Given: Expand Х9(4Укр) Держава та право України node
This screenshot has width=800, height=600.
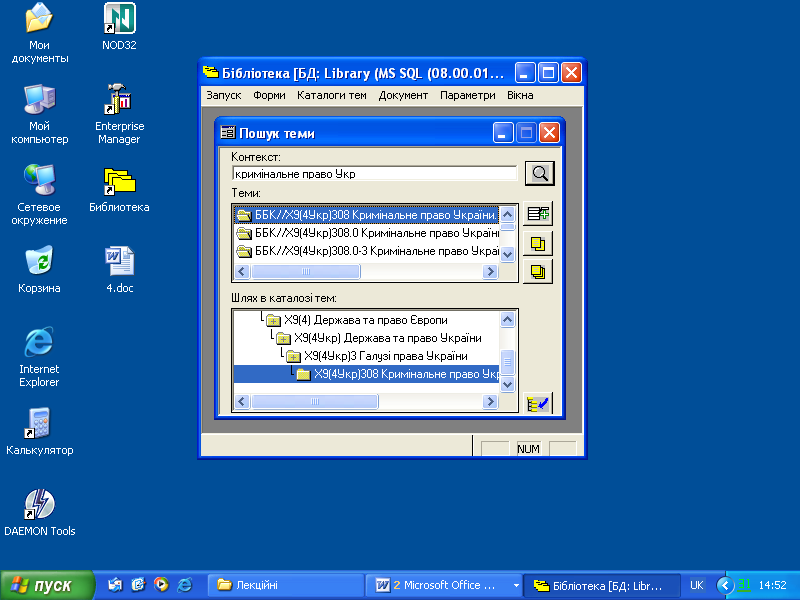Looking at the screenshot, I should (x=283, y=338).
